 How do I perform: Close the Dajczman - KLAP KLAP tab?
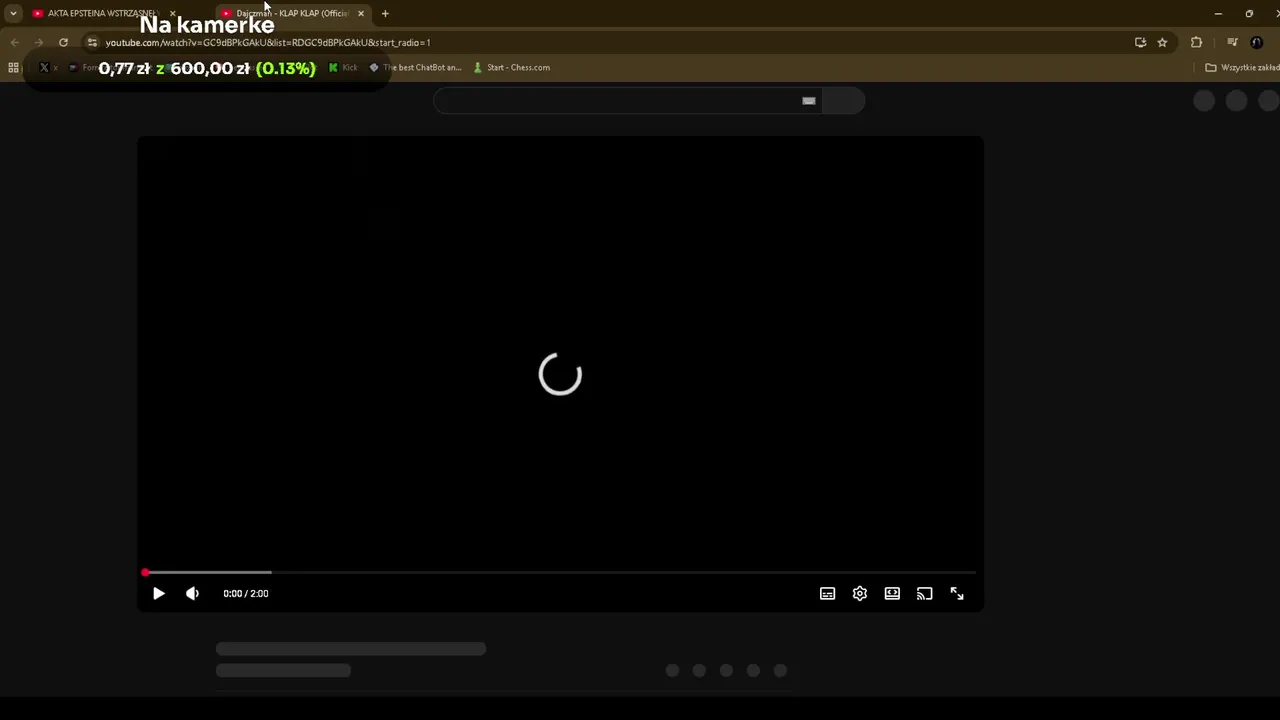click(x=361, y=13)
